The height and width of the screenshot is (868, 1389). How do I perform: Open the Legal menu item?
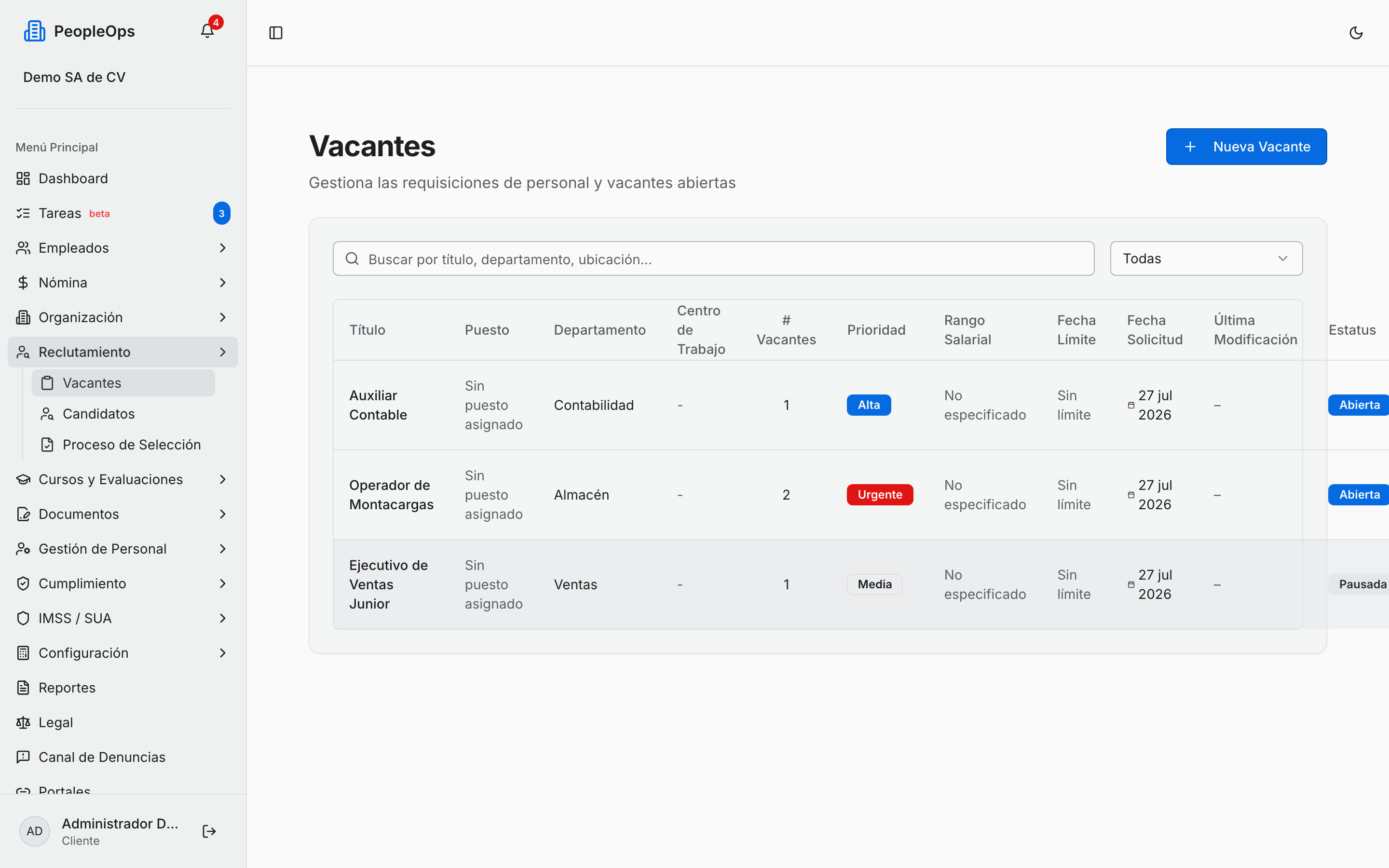[x=123, y=723]
